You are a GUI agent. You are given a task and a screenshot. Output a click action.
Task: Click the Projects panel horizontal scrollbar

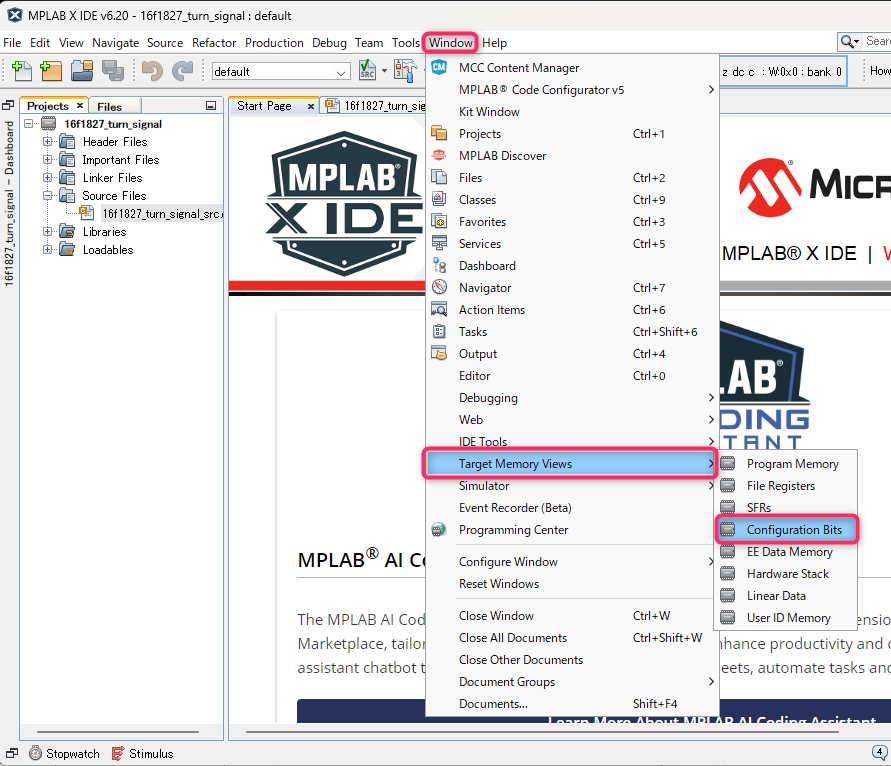point(118,732)
